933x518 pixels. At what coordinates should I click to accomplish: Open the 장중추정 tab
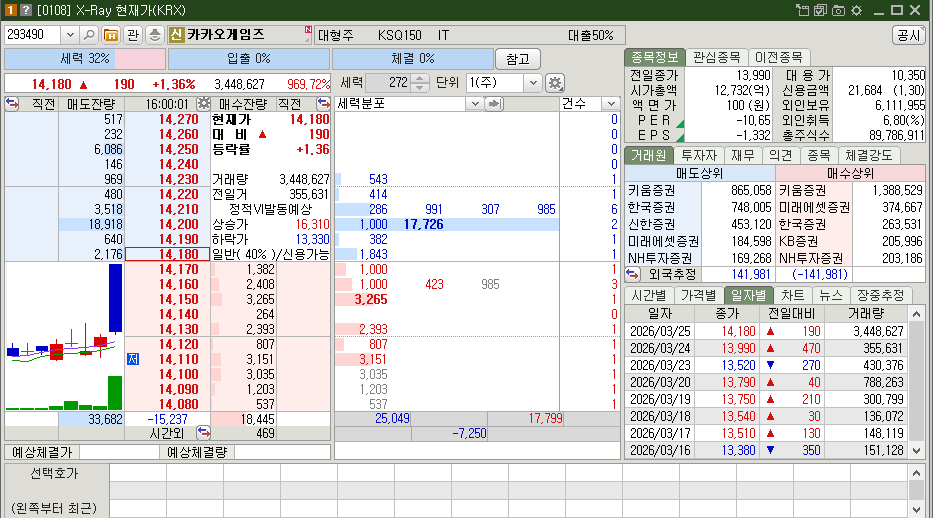click(x=881, y=295)
